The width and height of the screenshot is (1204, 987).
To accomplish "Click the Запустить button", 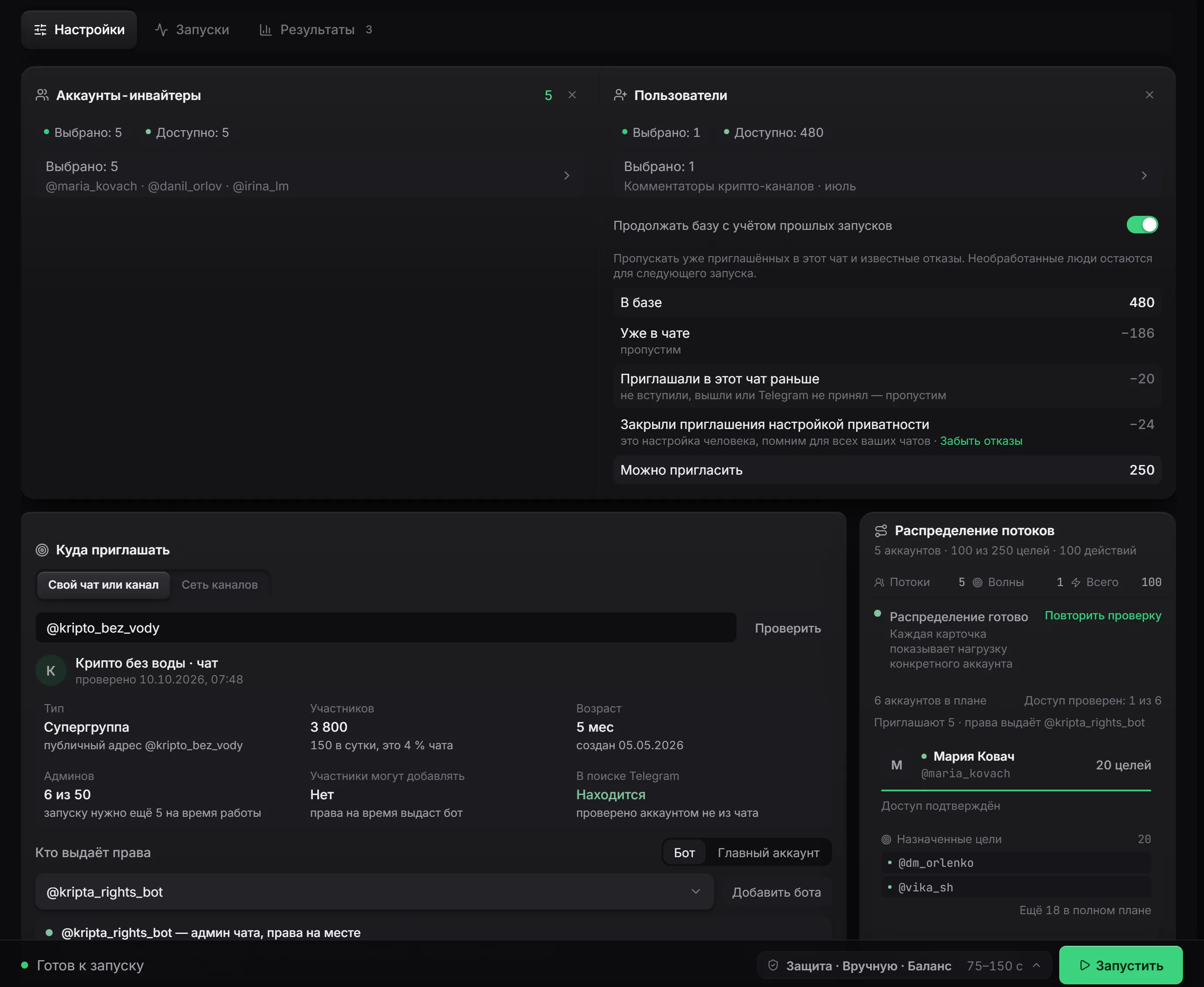I will [x=1120, y=966].
